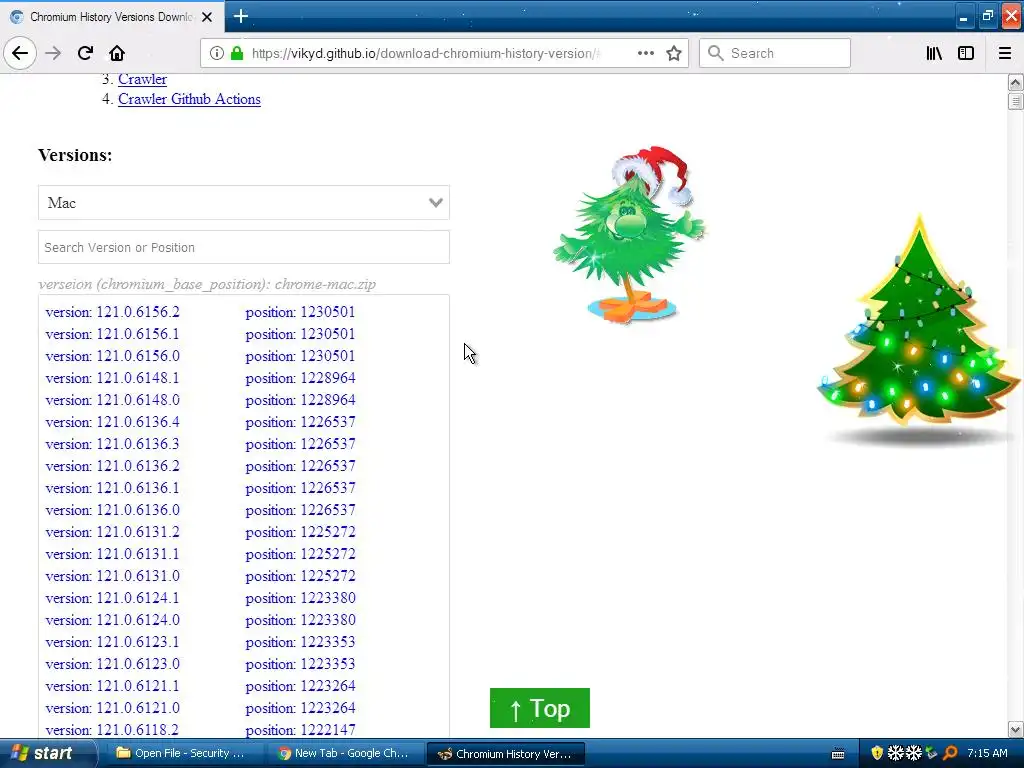The height and width of the screenshot is (768, 1024).
Task: Click the browser Search box
Action: point(775,53)
